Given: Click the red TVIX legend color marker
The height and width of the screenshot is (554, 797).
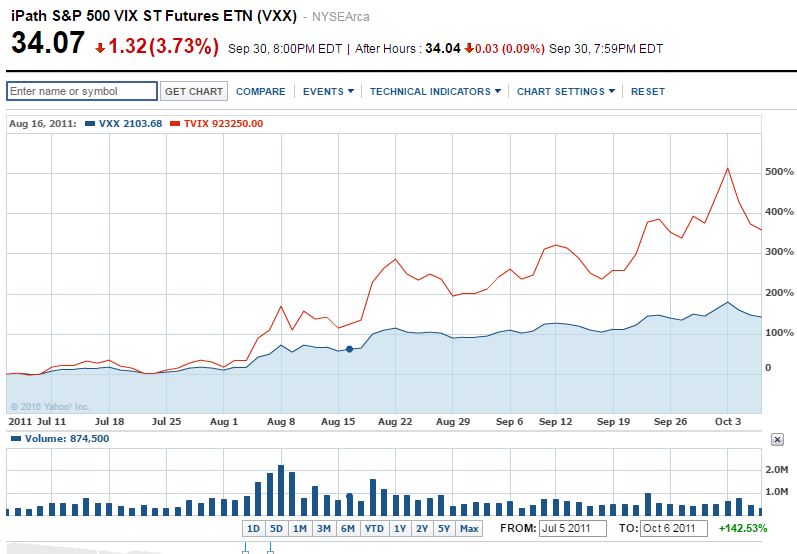Looking at the screenshot, I should point(175,124).
